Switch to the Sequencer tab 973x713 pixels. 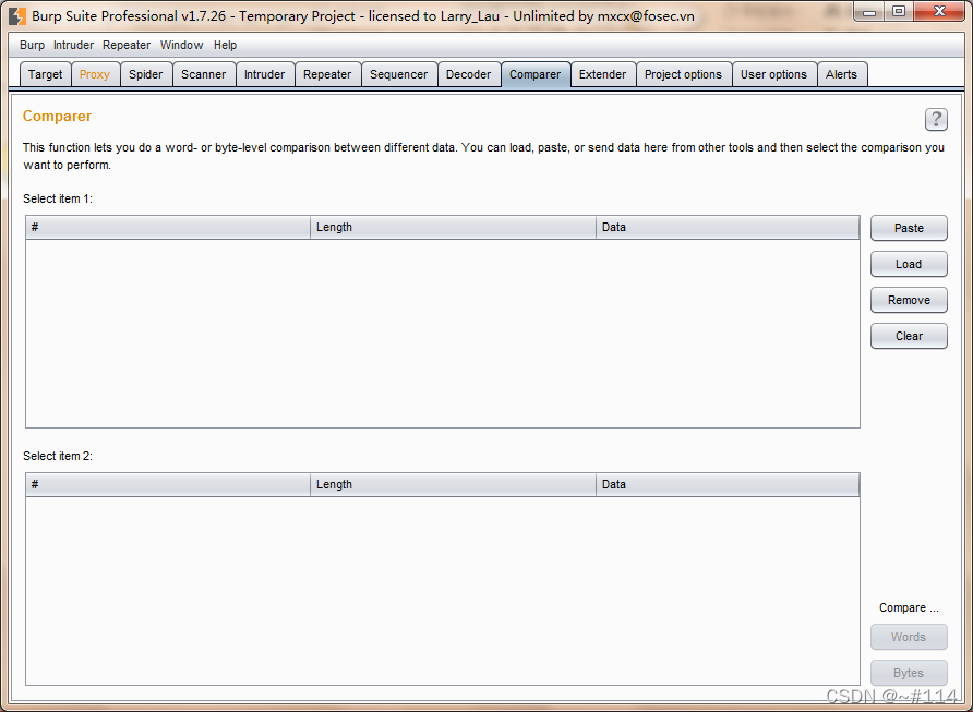point(399,74)
